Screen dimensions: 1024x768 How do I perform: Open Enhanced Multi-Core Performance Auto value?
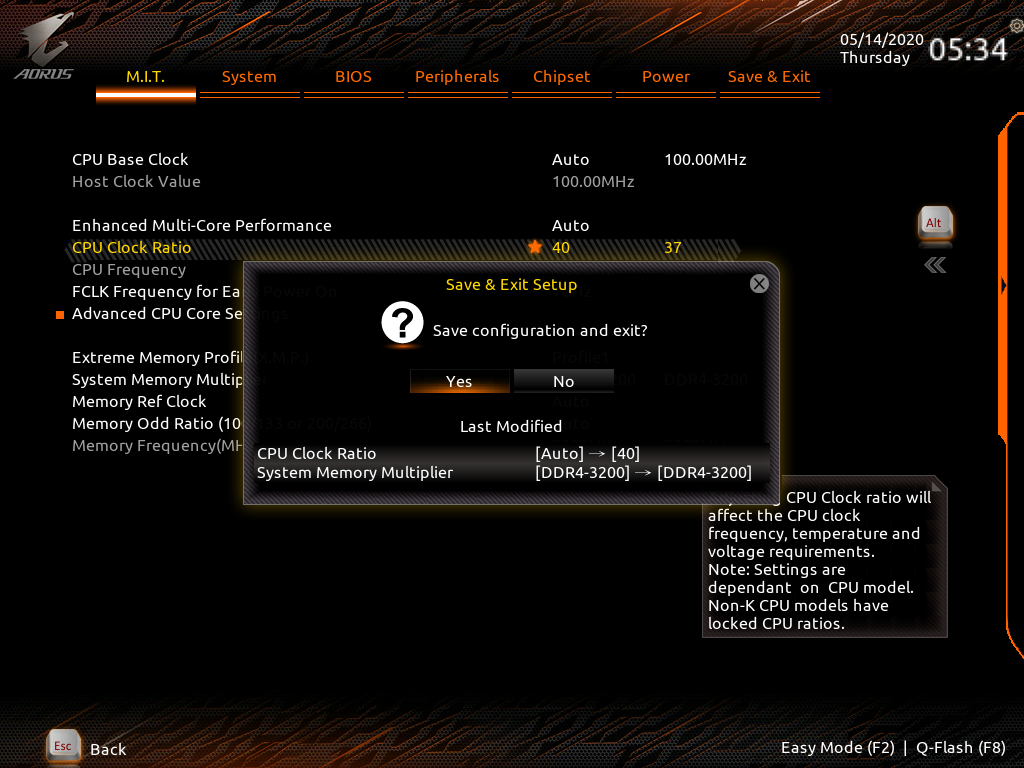pos(570,225)
